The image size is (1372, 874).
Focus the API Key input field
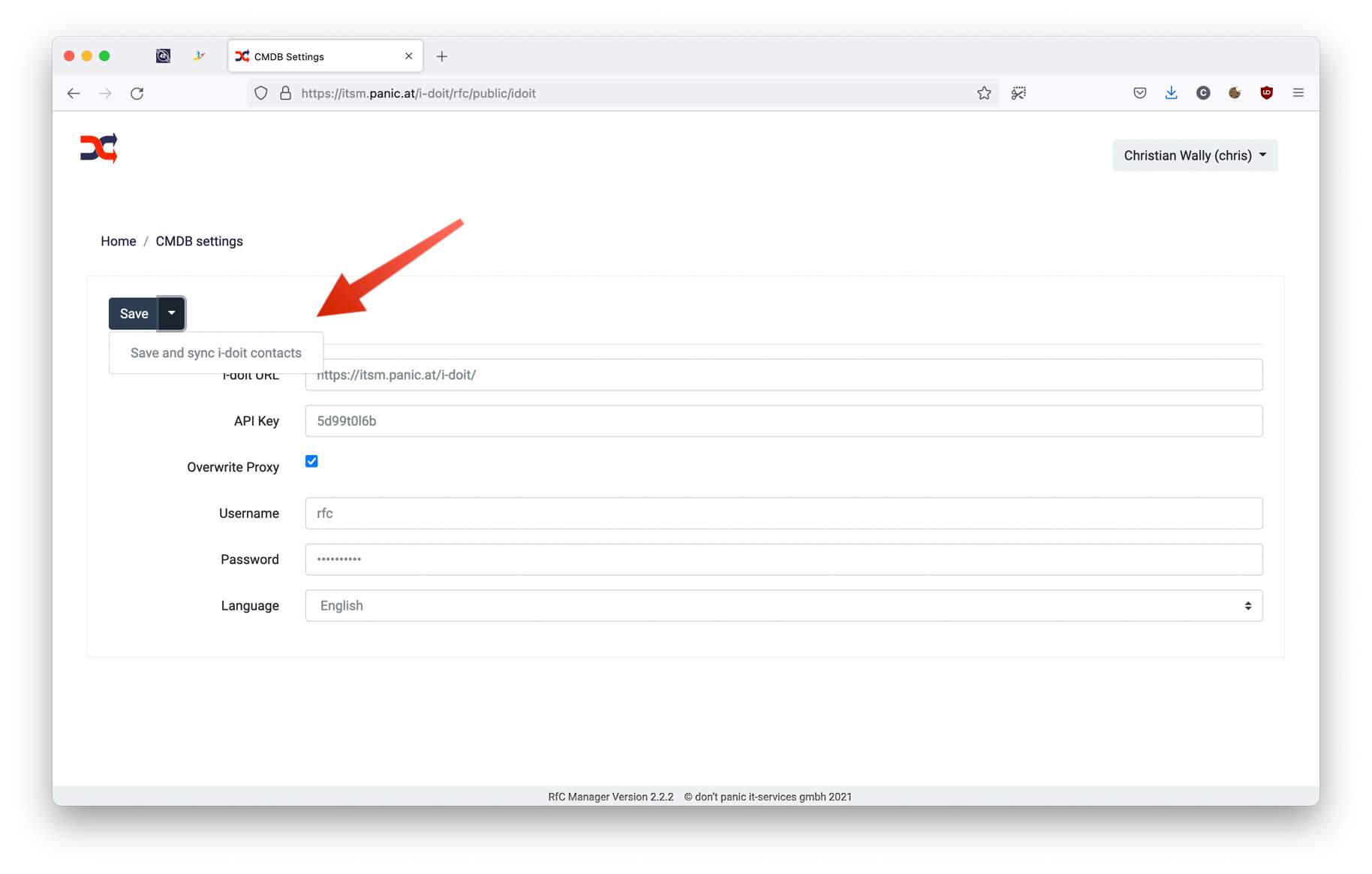click(x=784, y=421)
